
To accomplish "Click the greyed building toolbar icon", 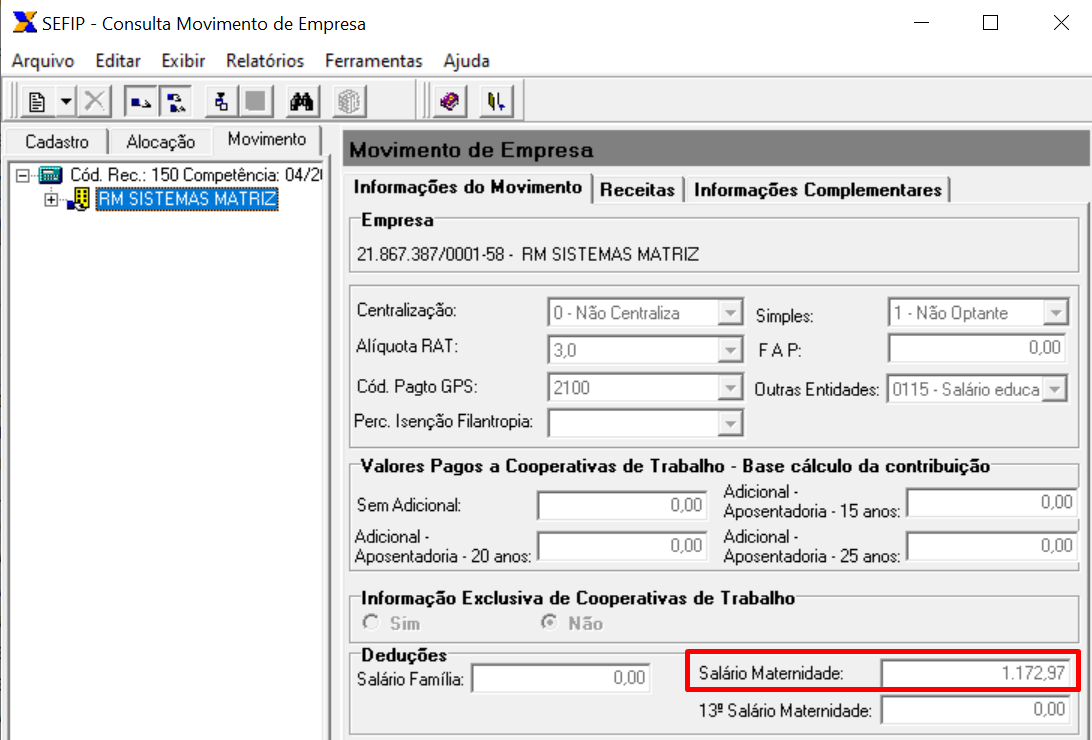I will click(348, 102).
